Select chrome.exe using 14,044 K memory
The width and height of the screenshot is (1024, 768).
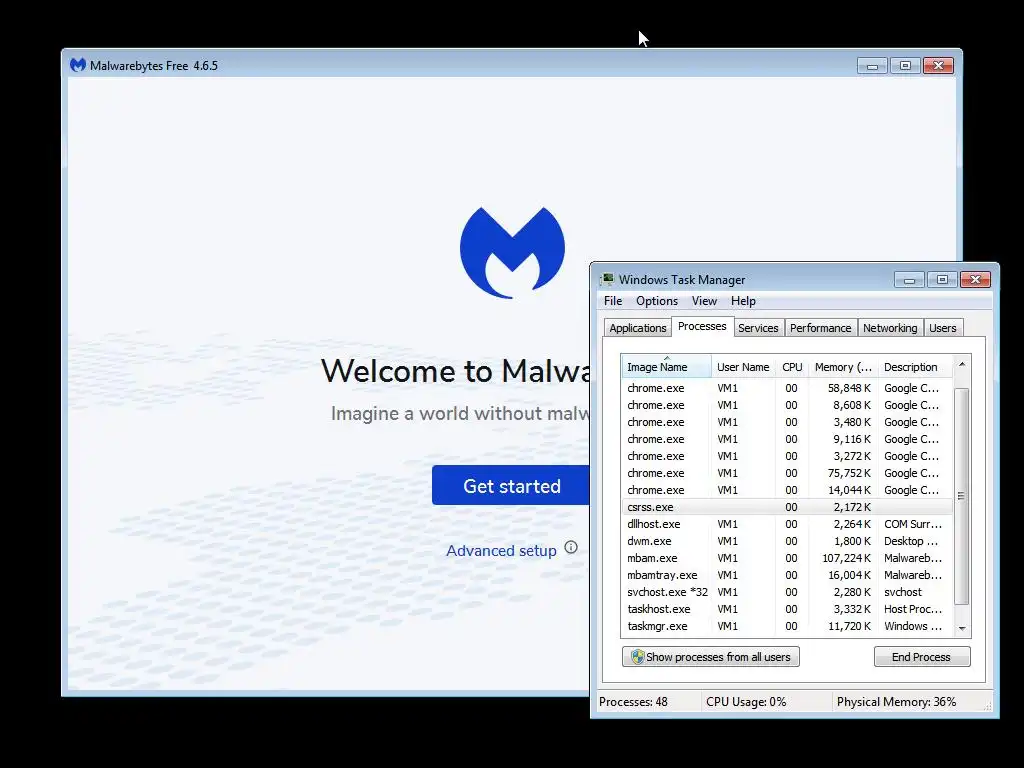[x=786, y=490]
